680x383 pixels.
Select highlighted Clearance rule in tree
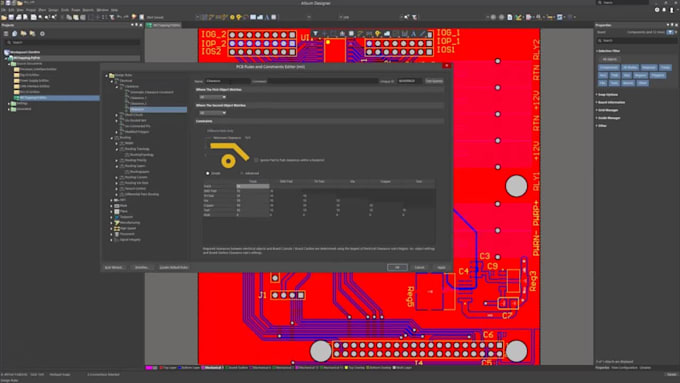158,110
